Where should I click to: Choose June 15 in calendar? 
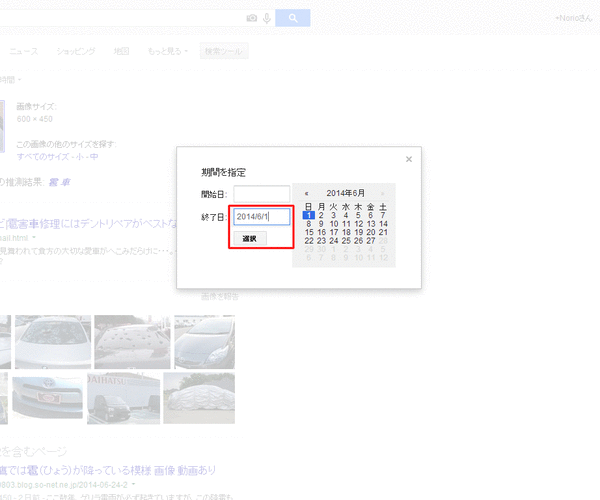coord(309,232)
